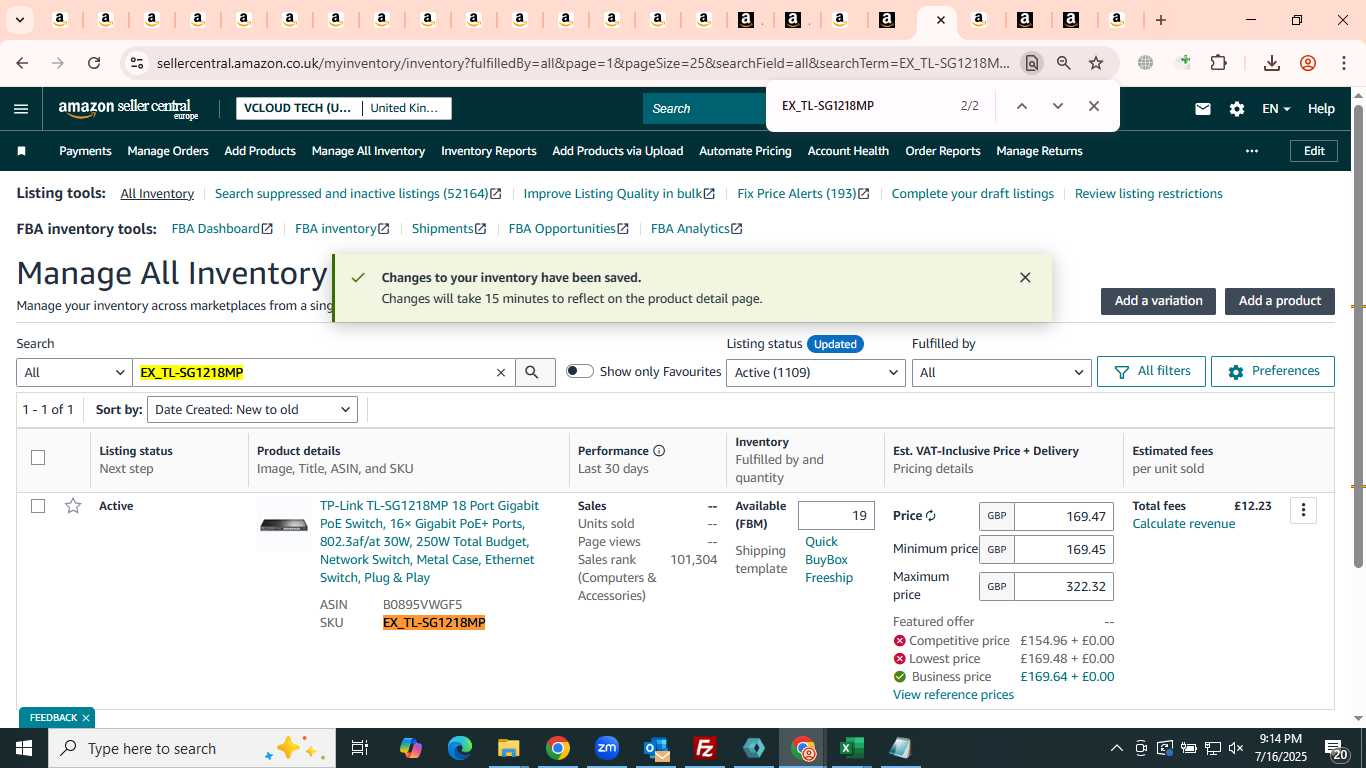Clear the inventory search term
This screenshot has width=1366, height=768.
pos(501,373)
